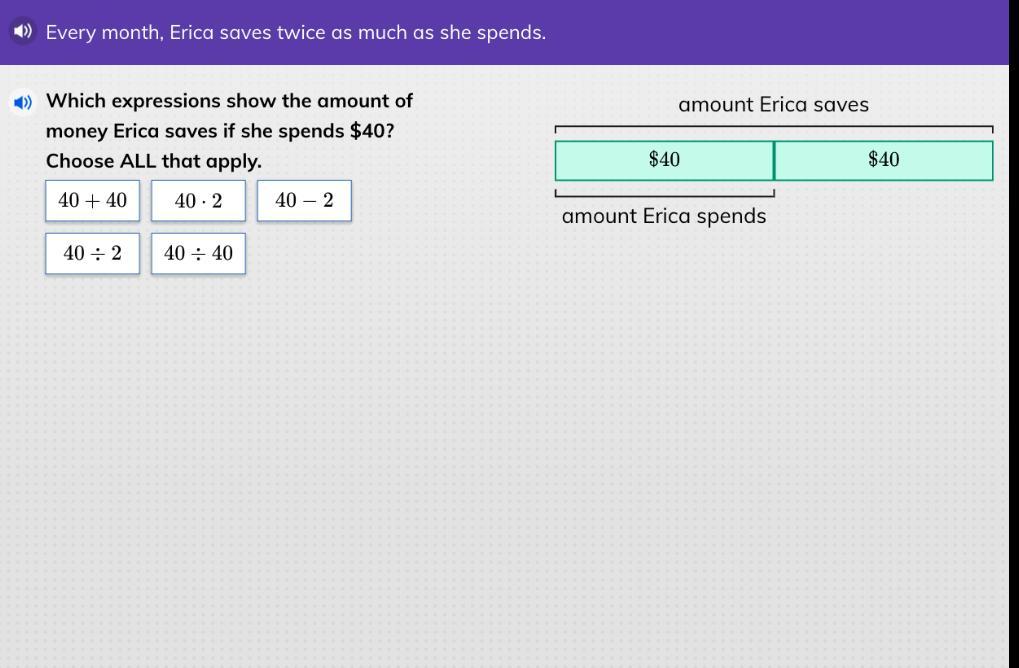Click the purple banner's empty right side
Screen dimensions: 1019x668
point(800,32)
